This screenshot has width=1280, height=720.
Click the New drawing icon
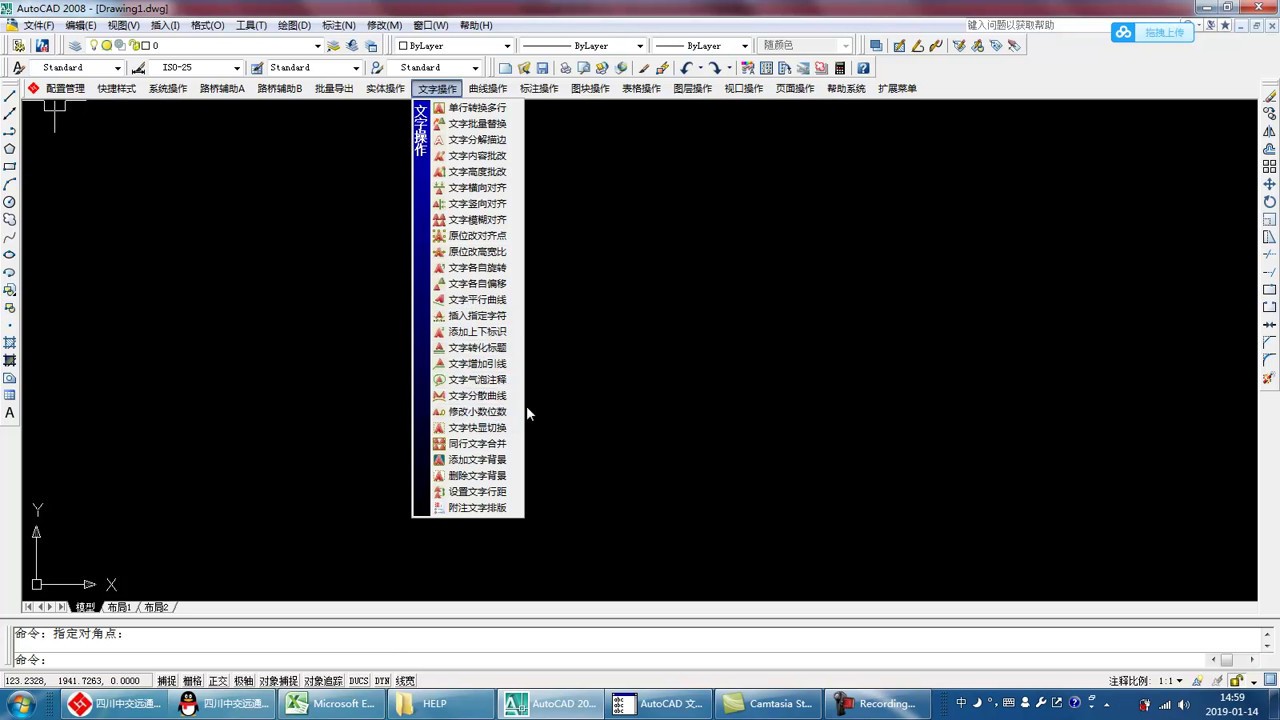(x=506, y=68)
